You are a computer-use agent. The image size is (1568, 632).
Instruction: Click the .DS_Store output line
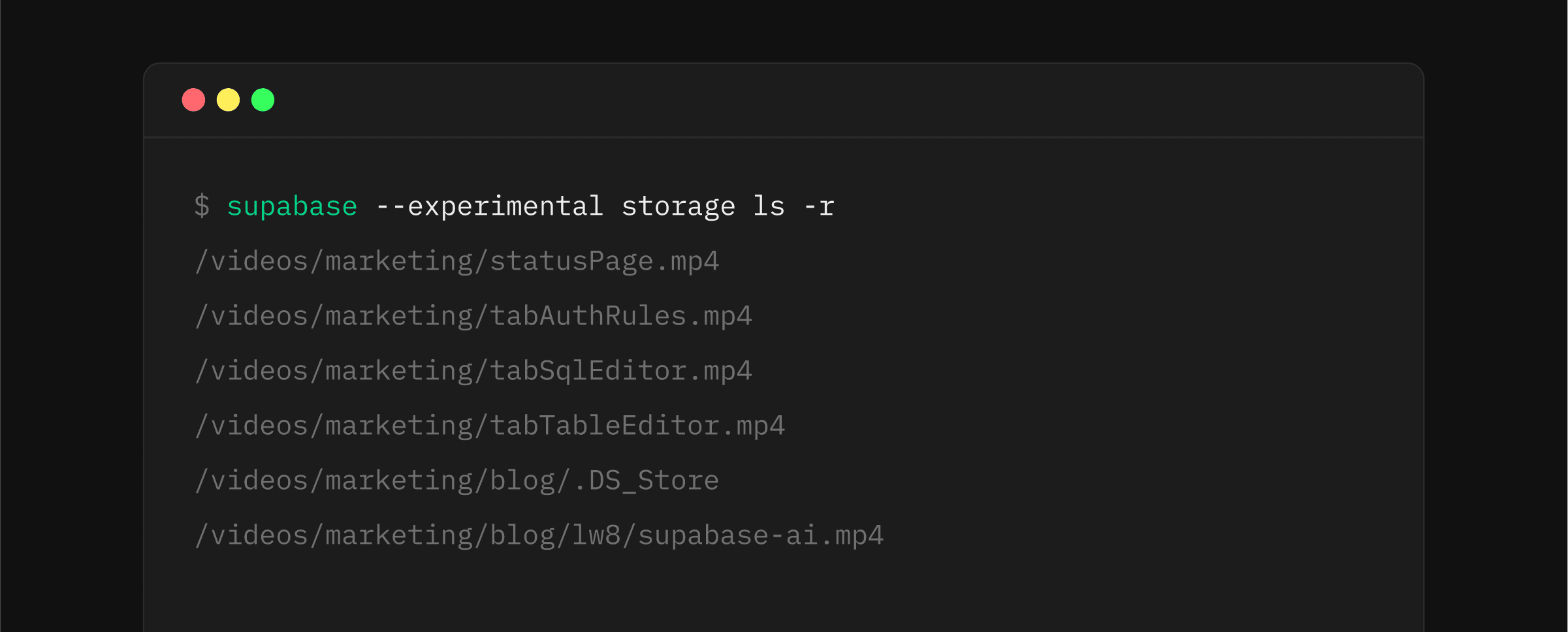tap(457, 481)
